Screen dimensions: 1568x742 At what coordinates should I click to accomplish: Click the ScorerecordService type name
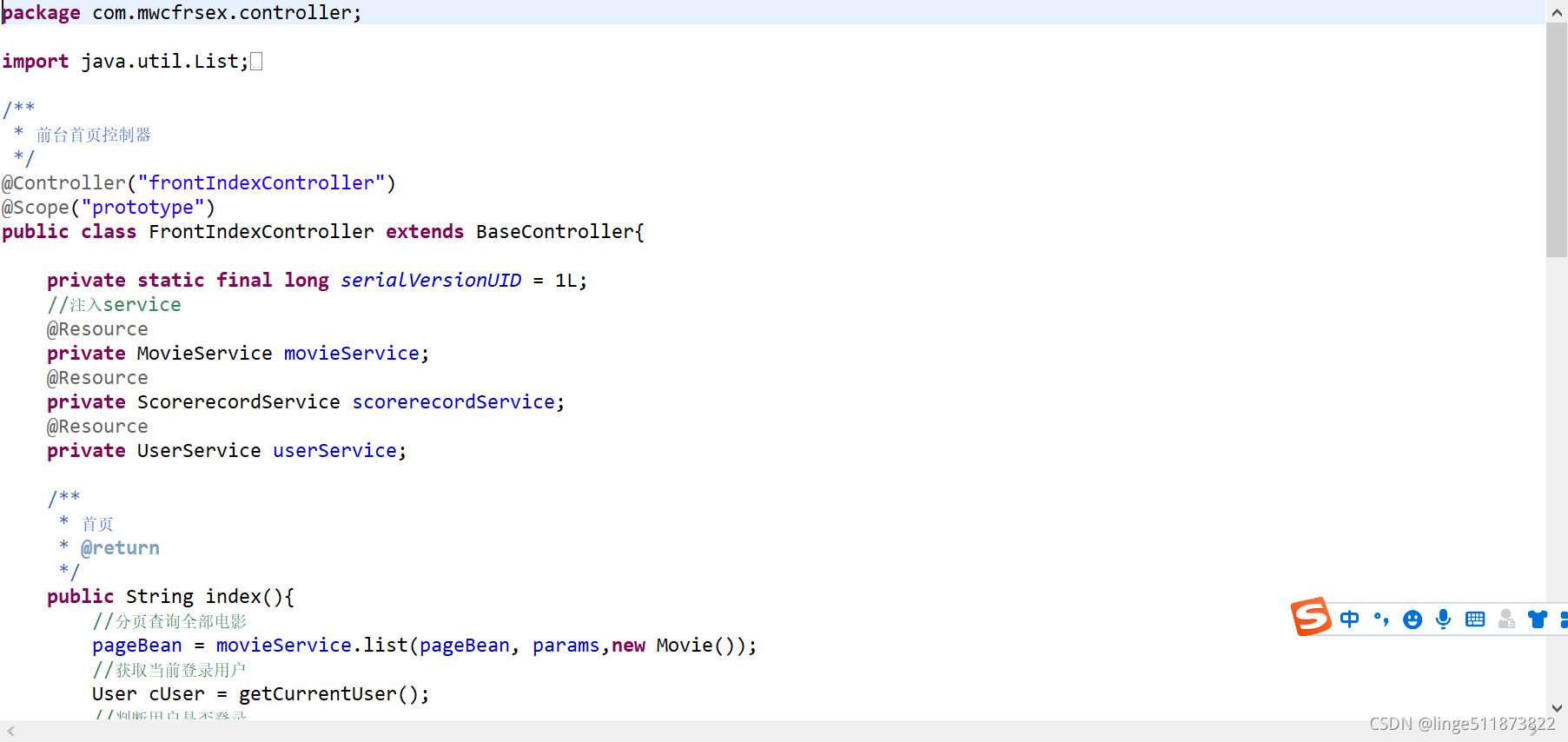click(x=239, y=402)
